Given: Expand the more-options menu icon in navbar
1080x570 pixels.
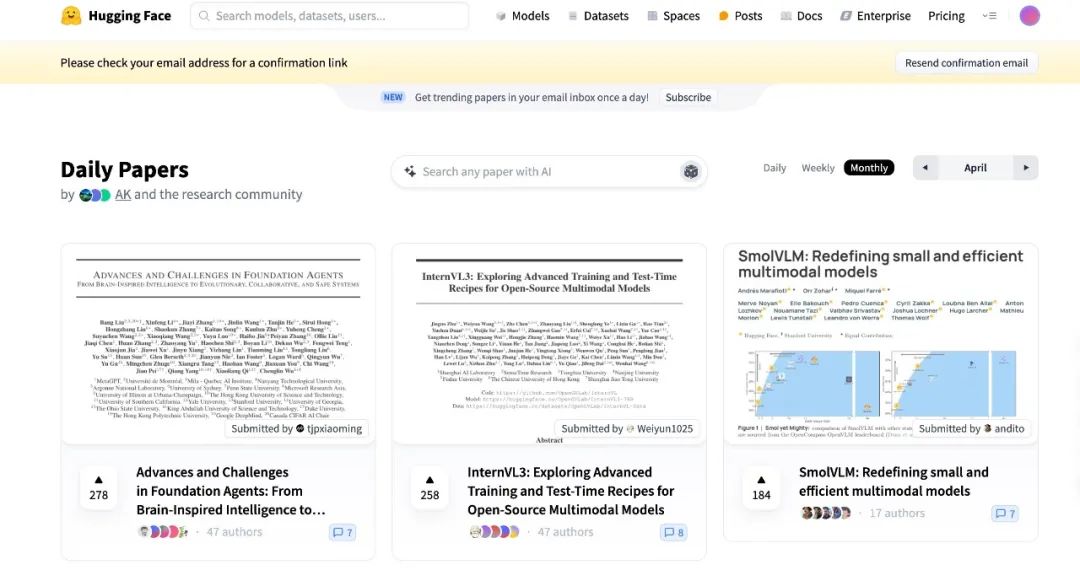Looking at the screenshot, I should coord(989,16).
